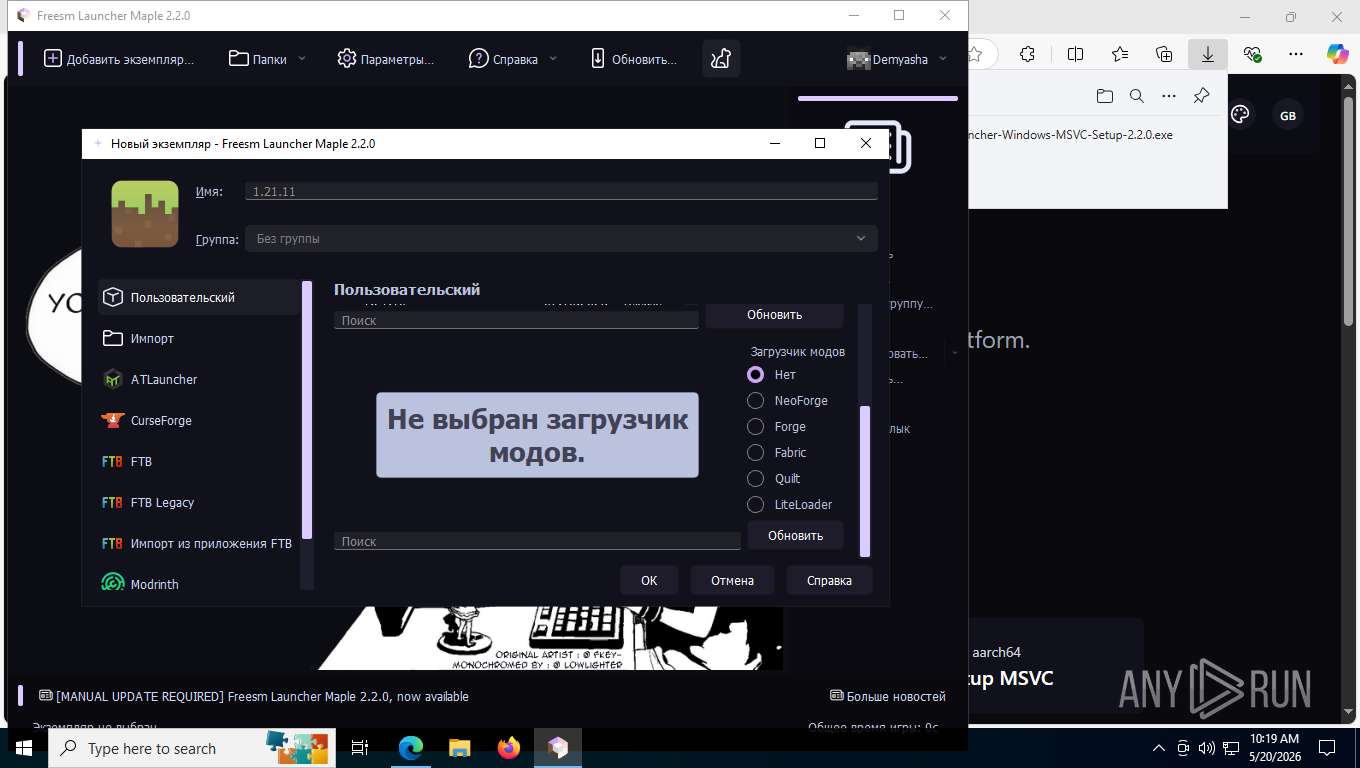The height and width of the screenshot is (768, 1360).
Task: Click Edge split screen icon
Action: pyautogui.click(x=1075, y=54)
